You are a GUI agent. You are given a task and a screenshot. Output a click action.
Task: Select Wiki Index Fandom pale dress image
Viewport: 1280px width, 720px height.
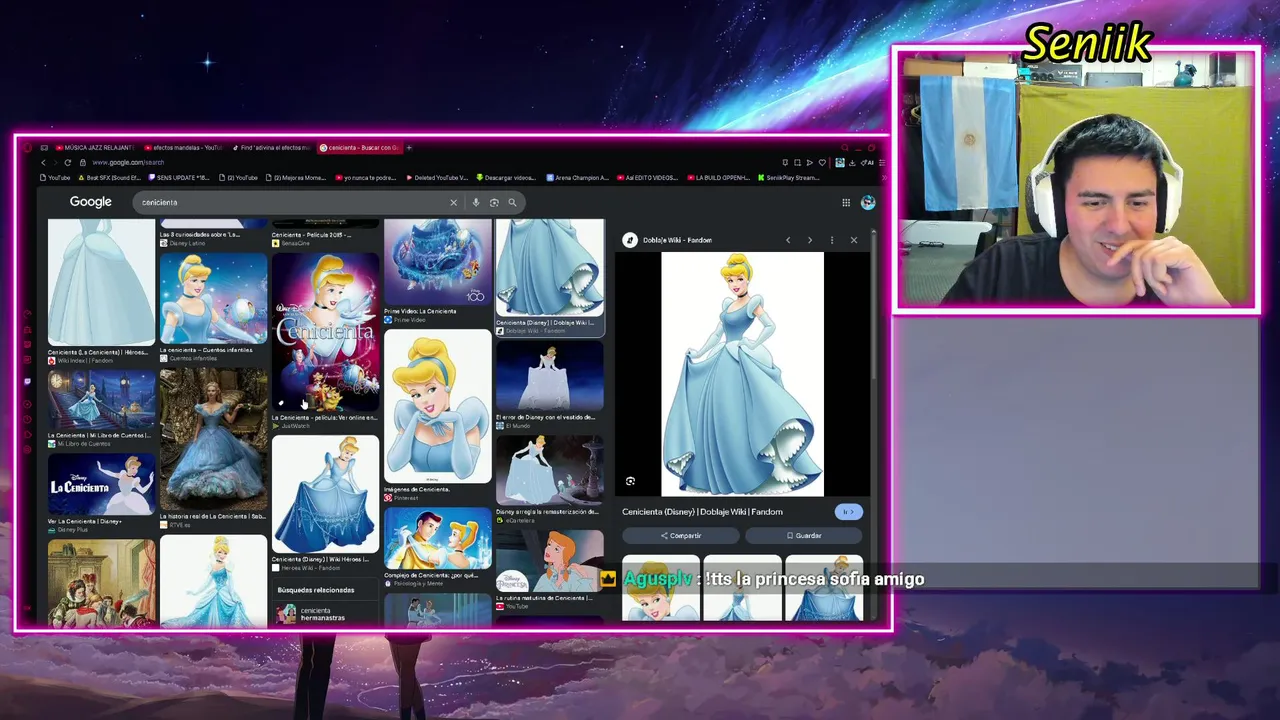101,283
